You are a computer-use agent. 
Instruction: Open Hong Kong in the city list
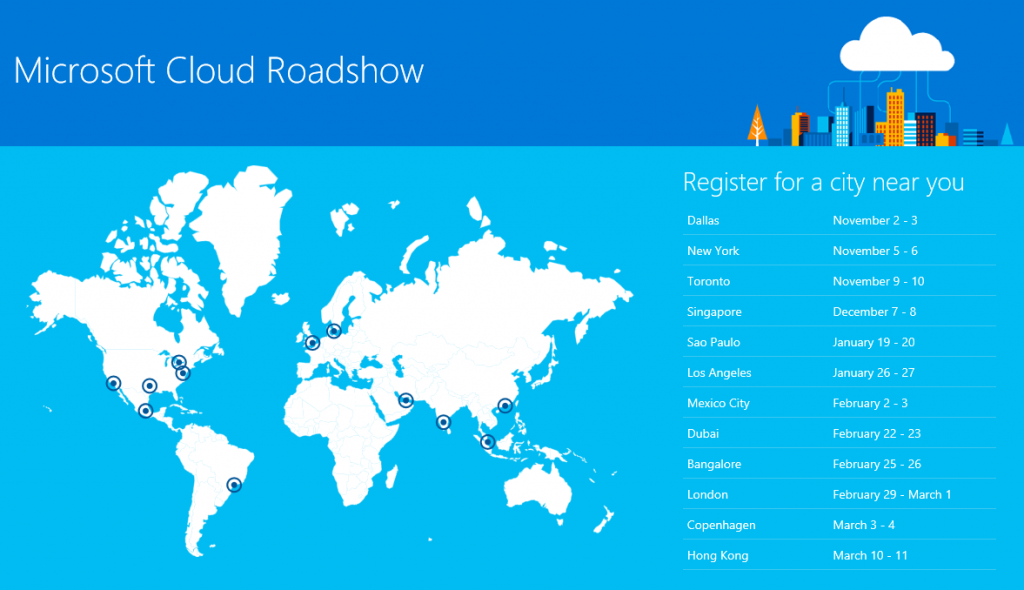tap(718, 556)
